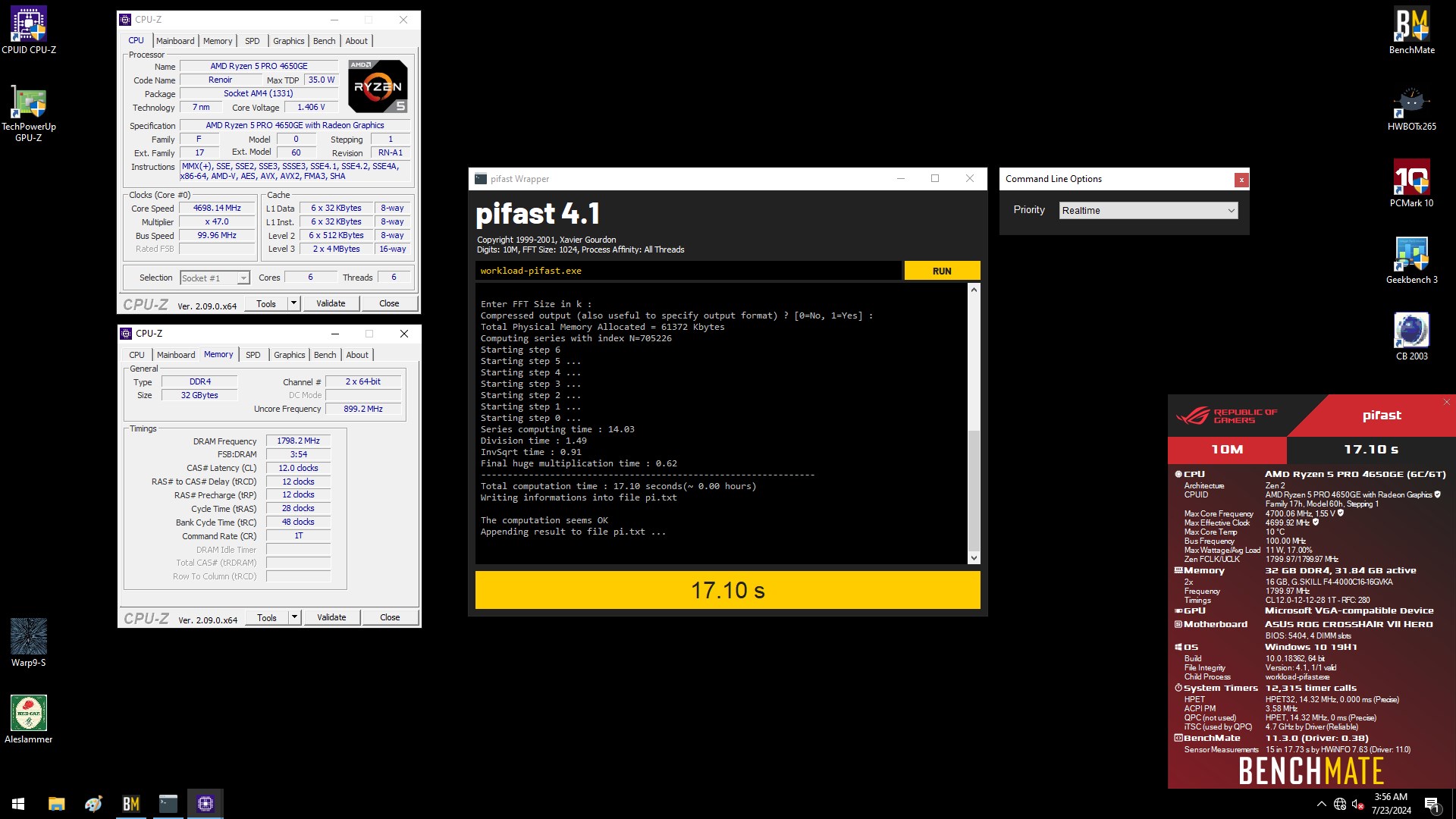Click the pifast Wrapper title icon

click(481, 179)
